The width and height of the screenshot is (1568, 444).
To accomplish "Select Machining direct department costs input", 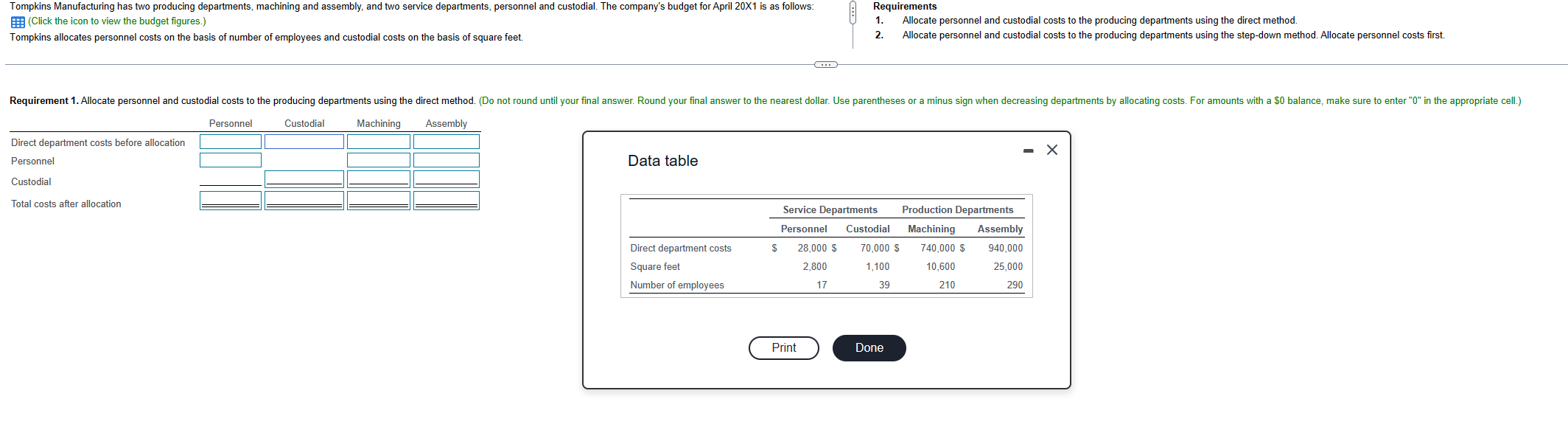I will tap(379, 142).
